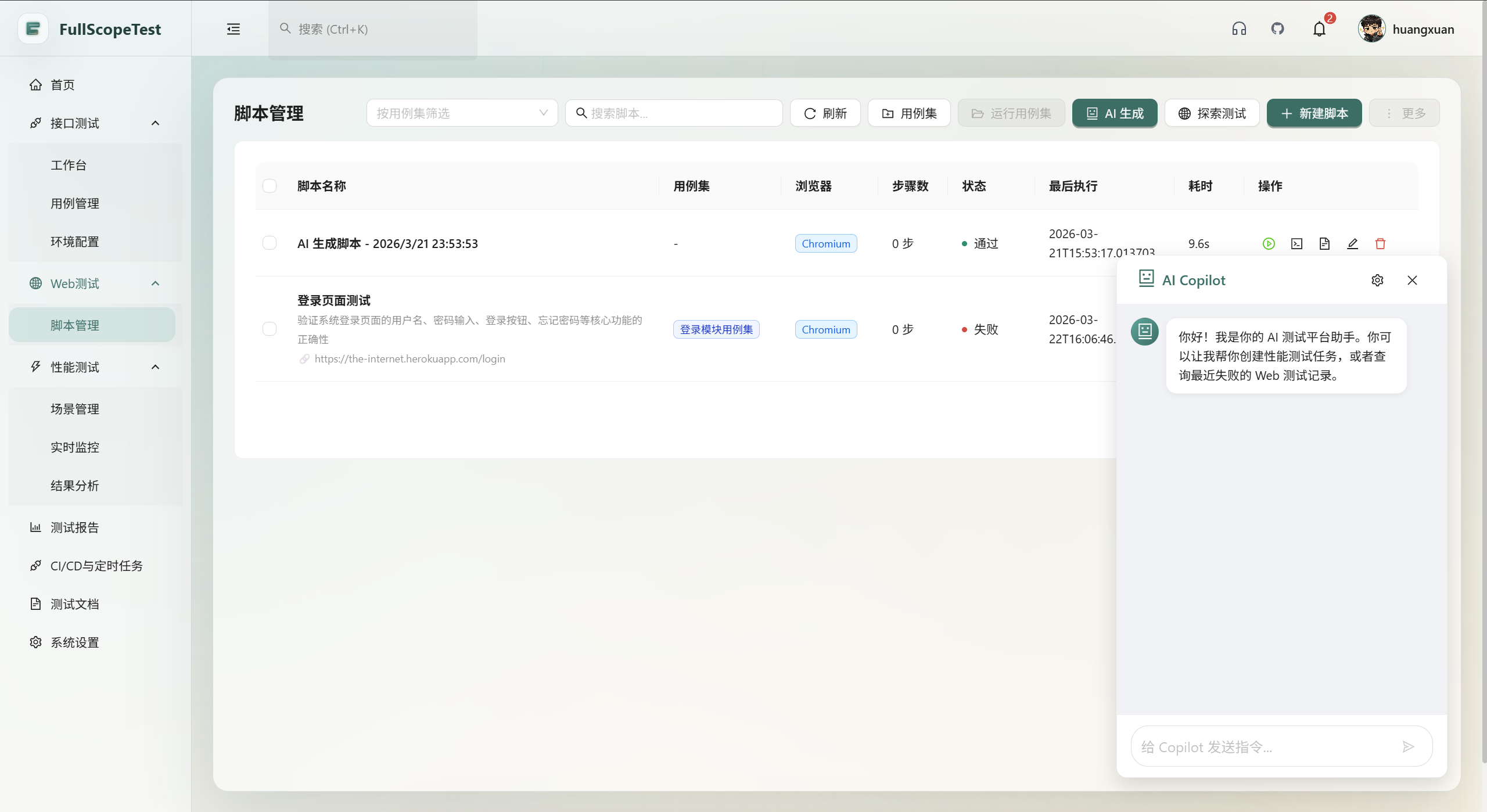Click the 用例集 button

(x=909, y=113)
